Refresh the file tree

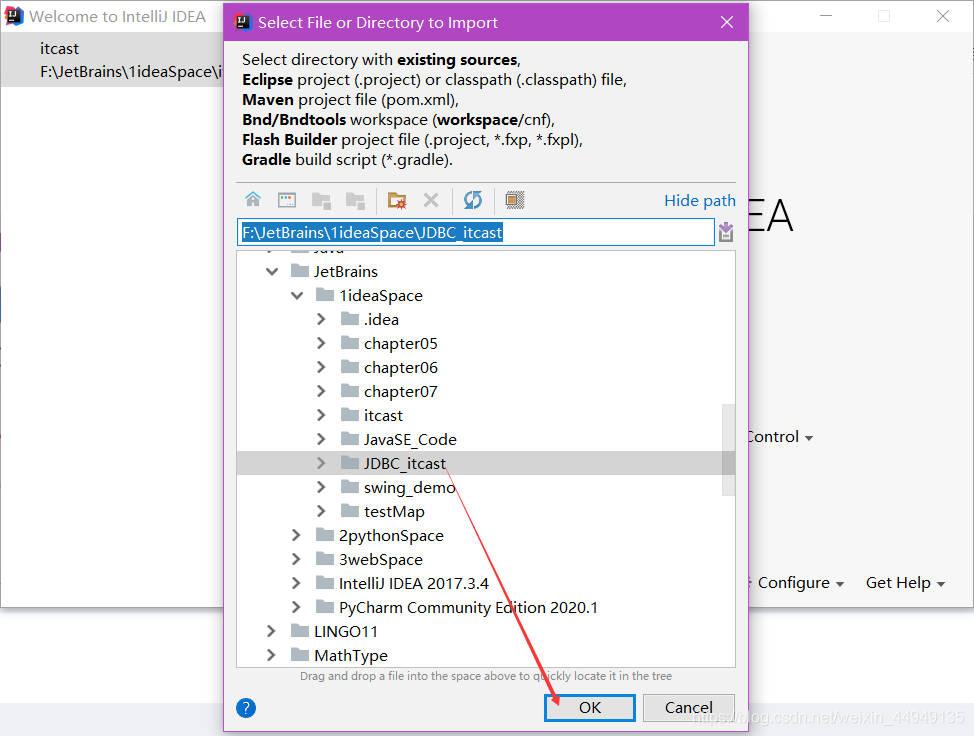click(473, 200)
